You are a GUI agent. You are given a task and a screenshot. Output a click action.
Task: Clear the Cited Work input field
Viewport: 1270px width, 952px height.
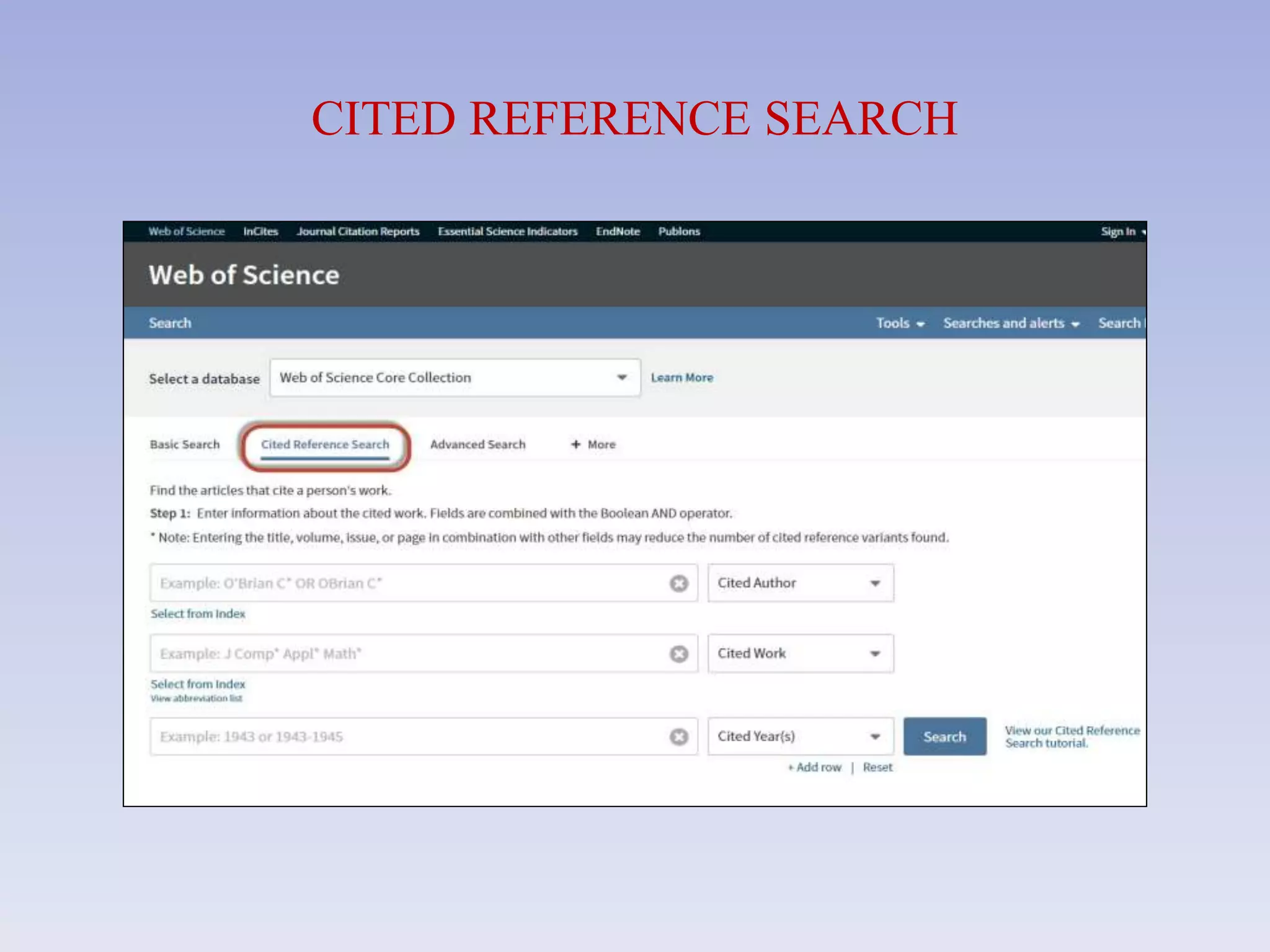coord(679,654)
